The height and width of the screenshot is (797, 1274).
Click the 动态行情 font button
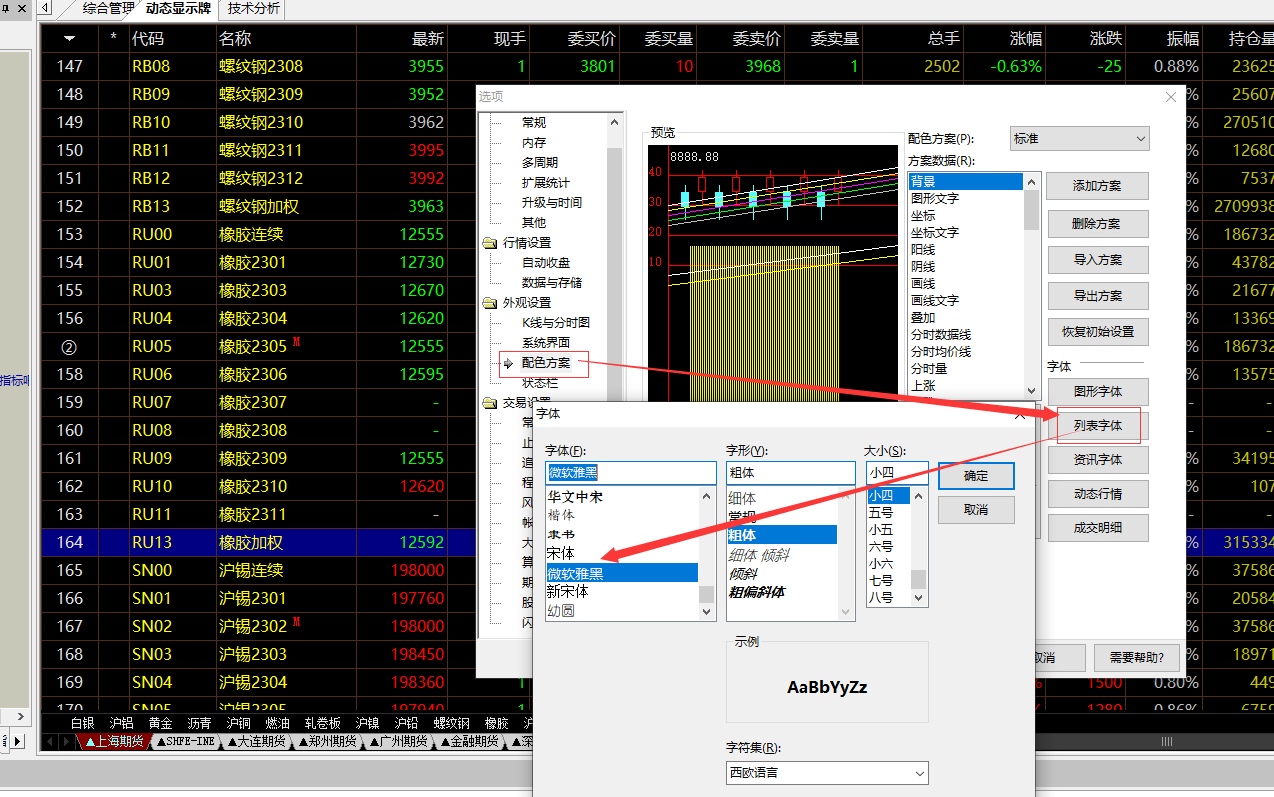point(1097,493)
